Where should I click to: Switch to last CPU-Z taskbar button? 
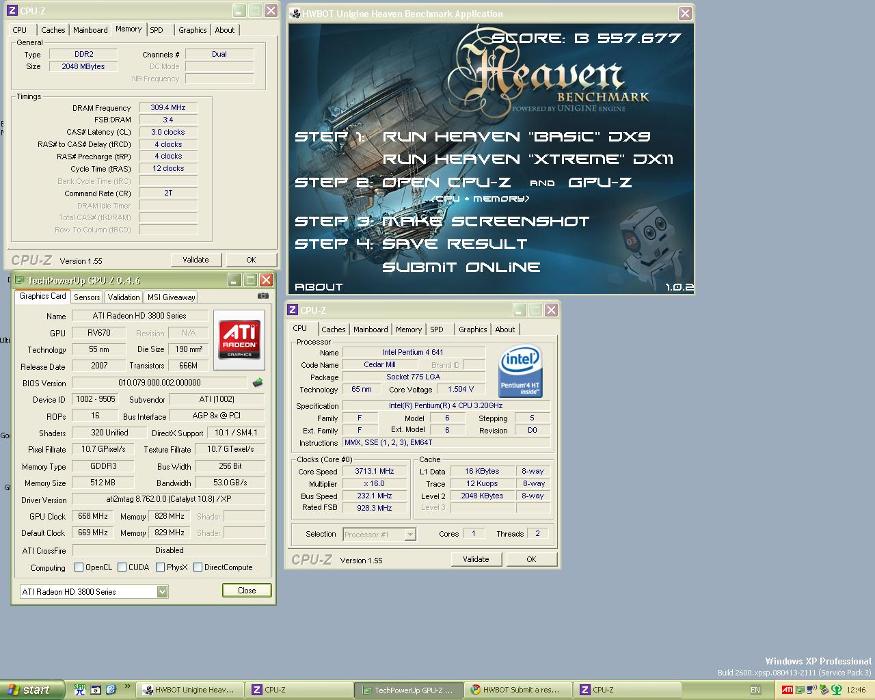[628, 690]
